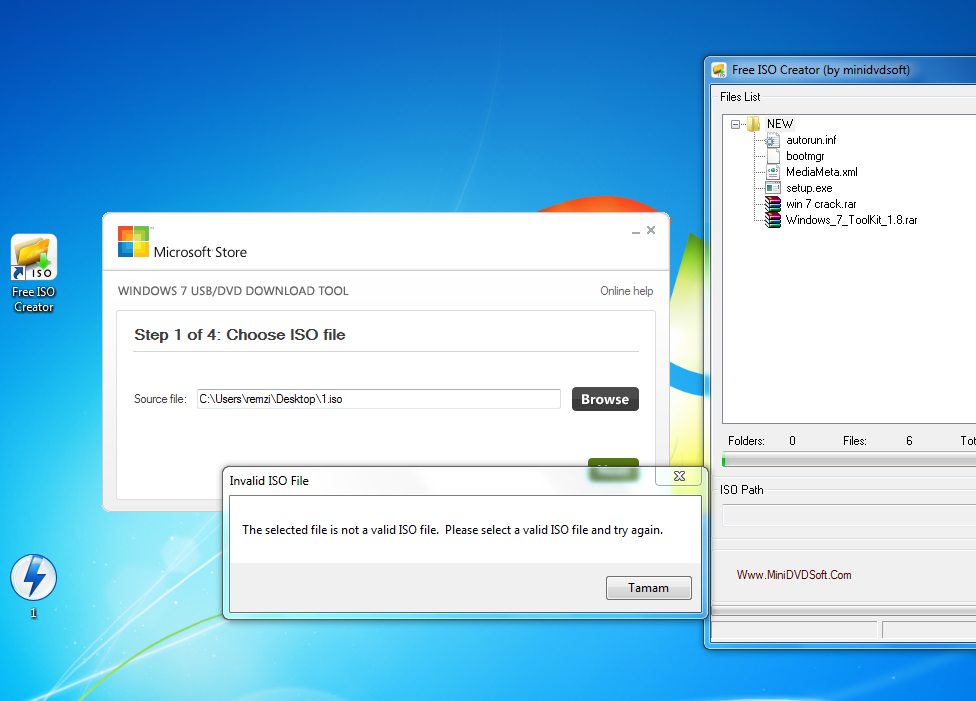Click the green progress bar in Free ISO Creator
Screen dimensions: 976x701
pyautogui.click(x=849, y=461)
